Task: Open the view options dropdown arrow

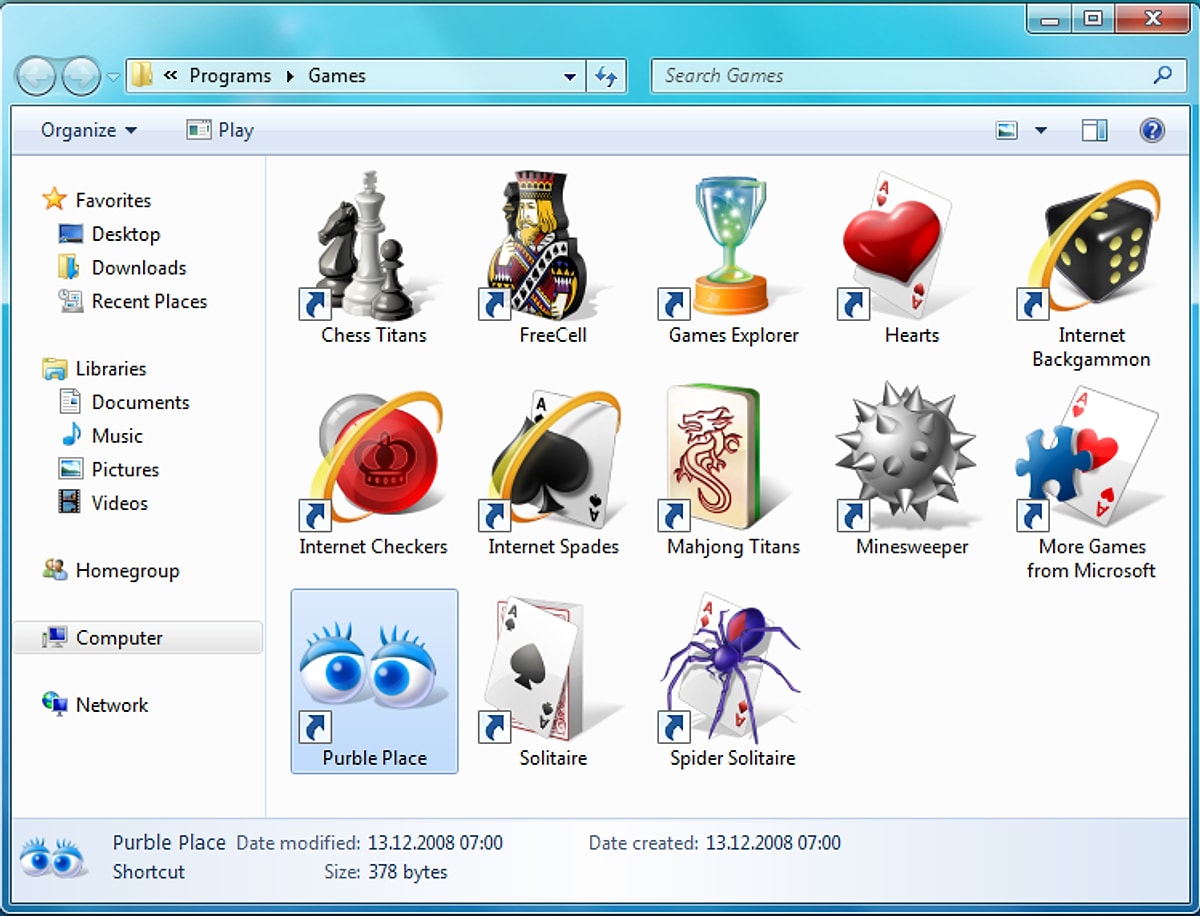Action: pyautogui.click(x=1040, y=130)
